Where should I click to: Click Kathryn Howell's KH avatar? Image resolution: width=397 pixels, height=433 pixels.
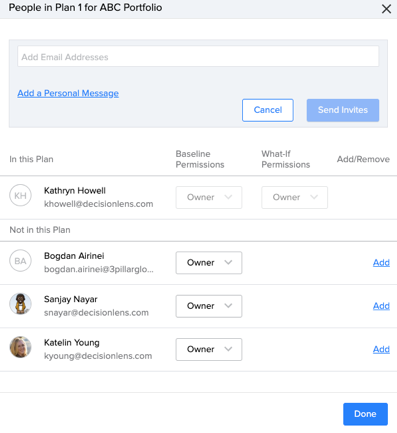(x=20, y=195)
